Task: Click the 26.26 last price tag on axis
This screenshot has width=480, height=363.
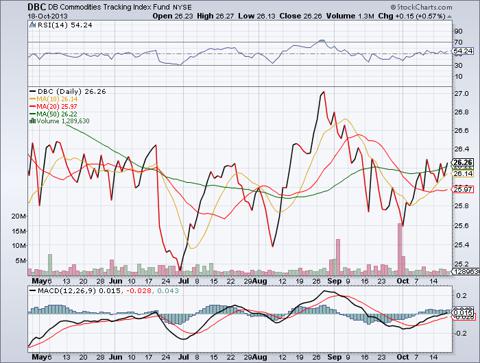Action: coord(463,163)
